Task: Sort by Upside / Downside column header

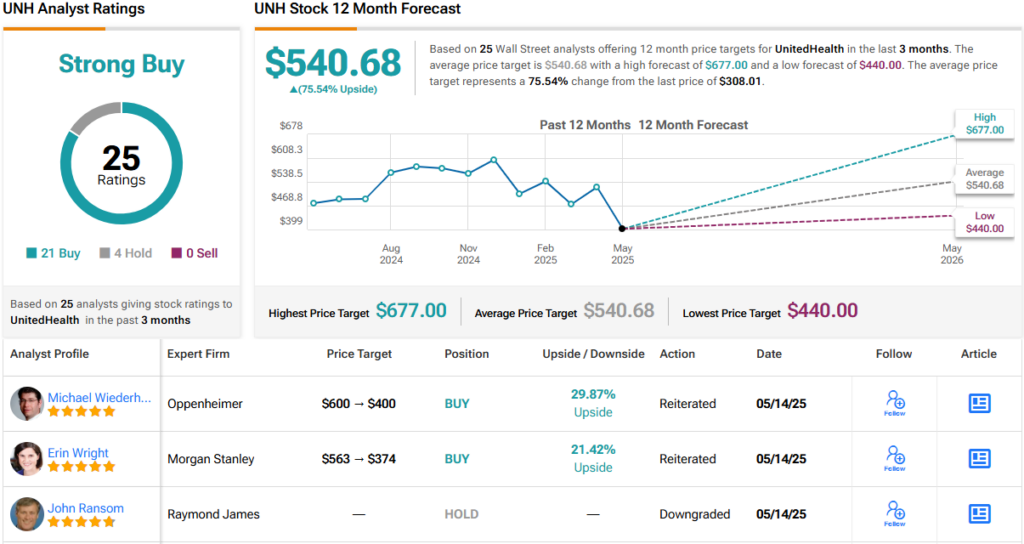Action: [x=593, y=354]
